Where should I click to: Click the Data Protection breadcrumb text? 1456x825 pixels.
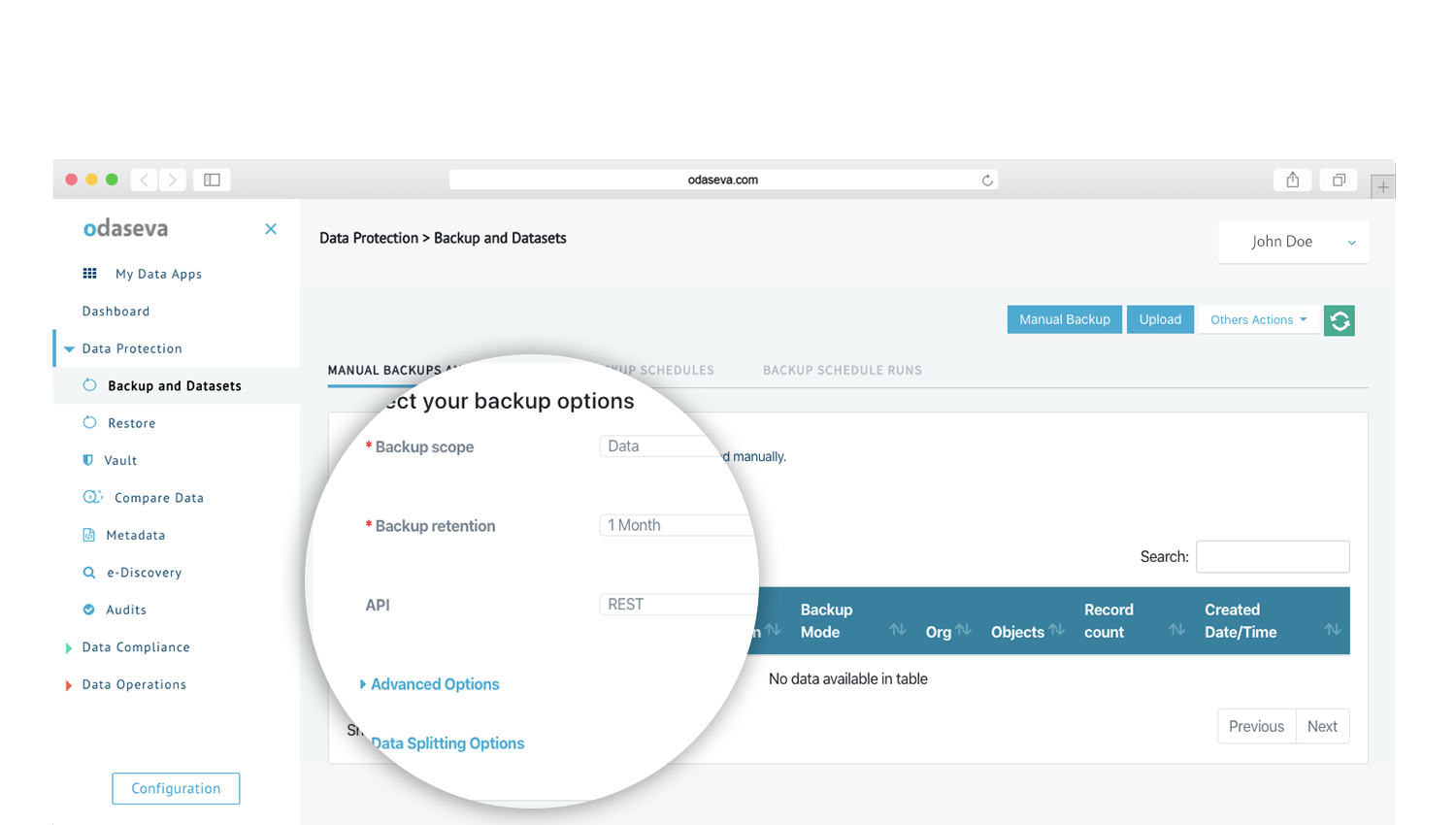coord(369,238)
